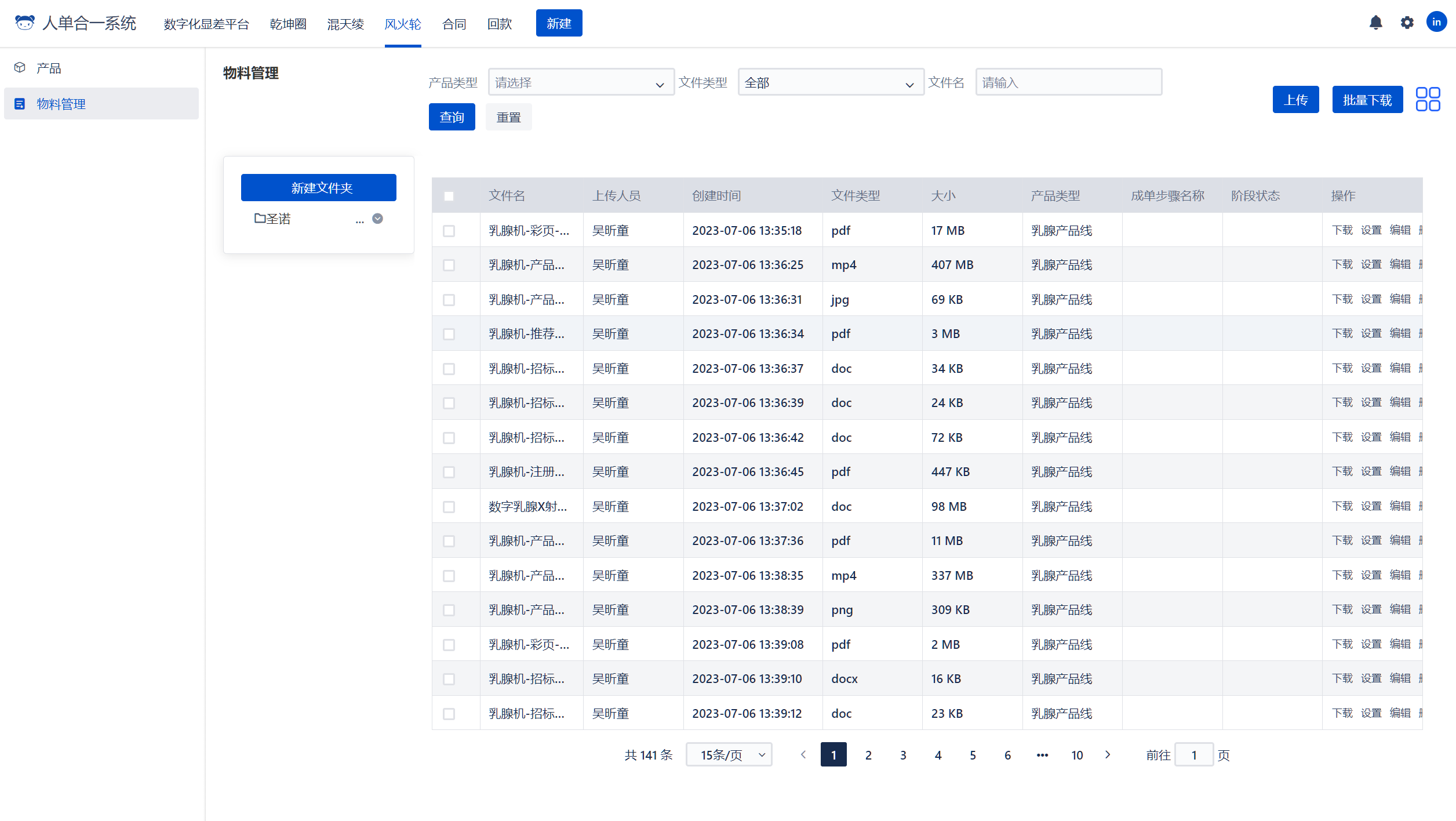Viewport: 1456px width, 821px height.
Task: Click the 新建 button in top bar
Action: point(559,23)
